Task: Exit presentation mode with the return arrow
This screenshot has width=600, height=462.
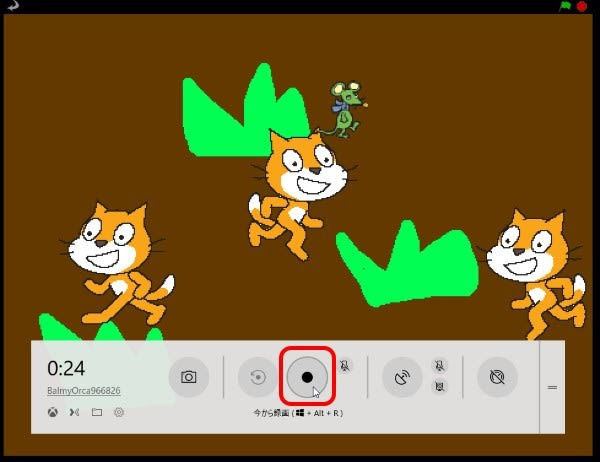Action: point(12,5)
